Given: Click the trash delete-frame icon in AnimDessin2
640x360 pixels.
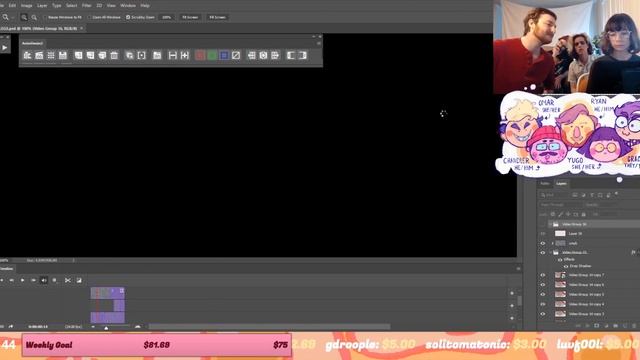Looking at the screenshot, I should point(114,56).
